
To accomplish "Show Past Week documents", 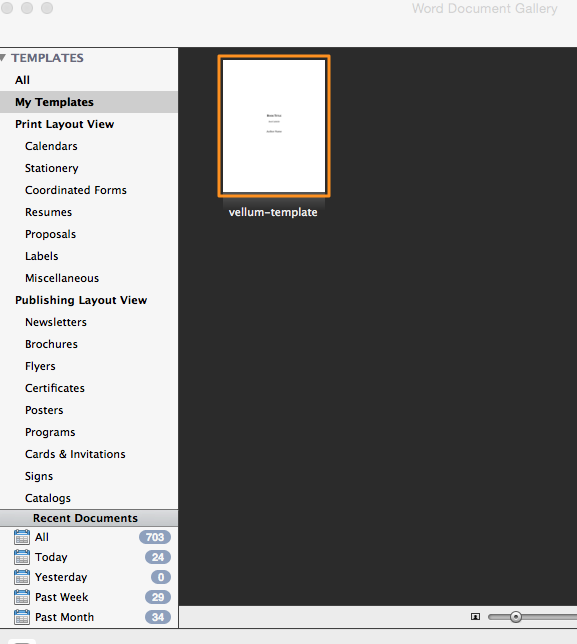I will point(62,597).
